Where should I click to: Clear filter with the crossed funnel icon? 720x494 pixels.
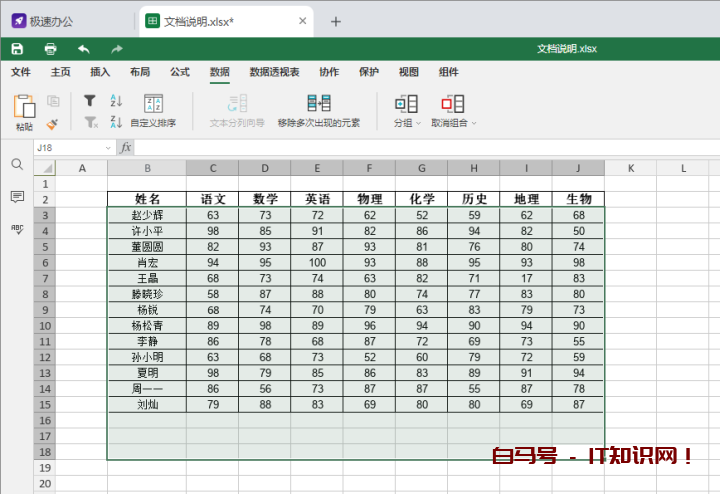tap(91, 122)
